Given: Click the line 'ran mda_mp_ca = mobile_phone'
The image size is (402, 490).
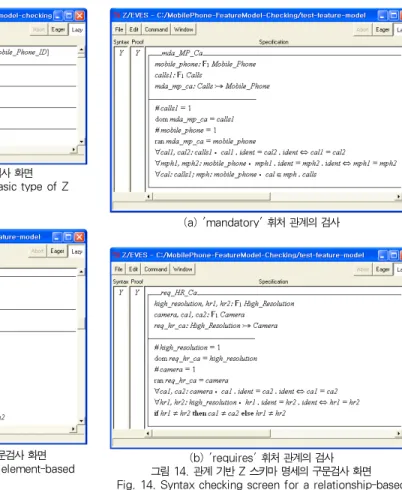Looking at the screenshot, I should 205,141.
